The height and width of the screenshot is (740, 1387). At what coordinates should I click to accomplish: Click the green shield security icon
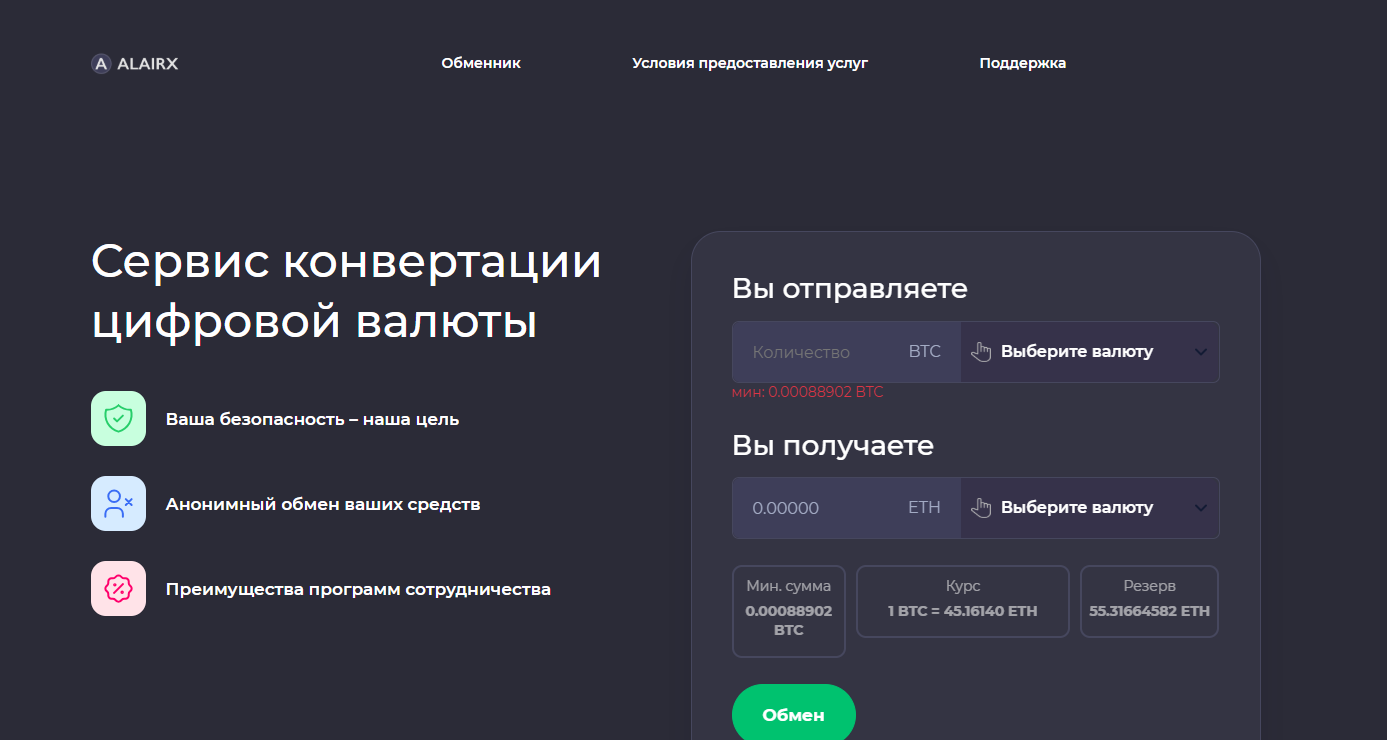pos(118,418)
